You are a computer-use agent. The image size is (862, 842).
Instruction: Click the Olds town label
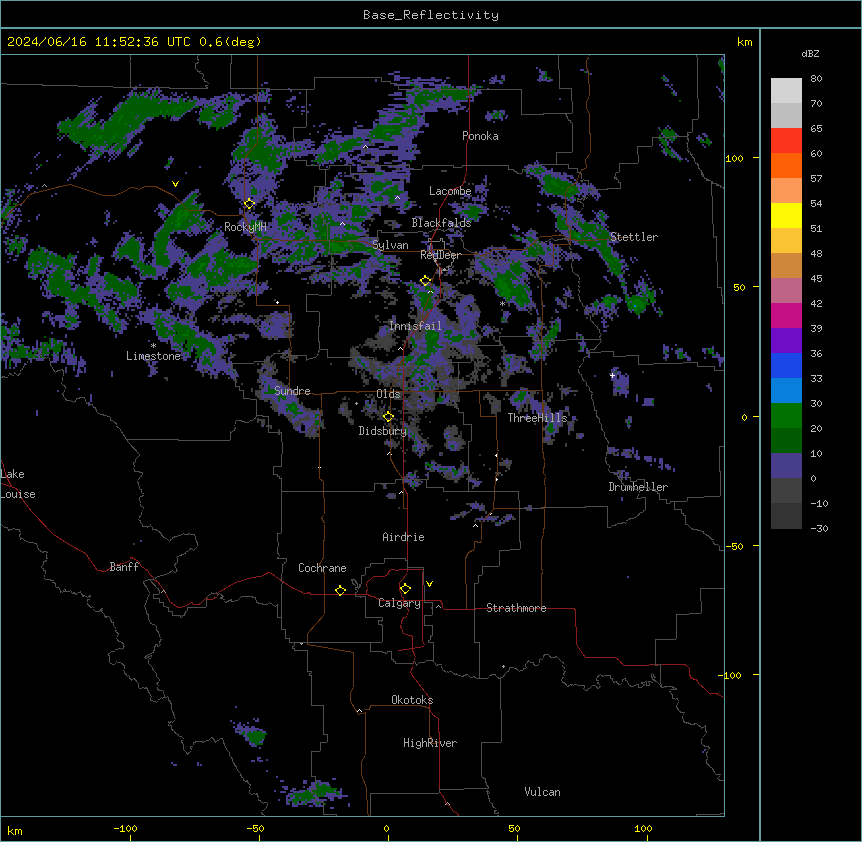point(388,394)
